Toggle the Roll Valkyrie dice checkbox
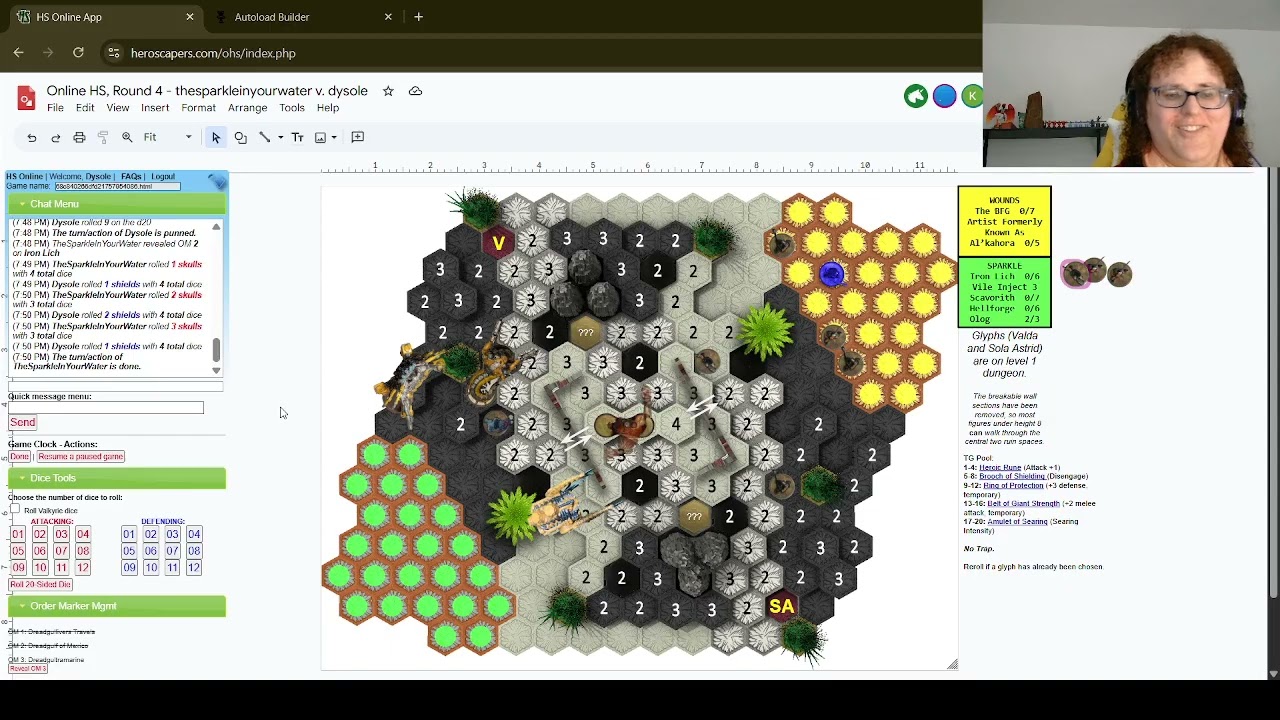 [x=16, y=510]
